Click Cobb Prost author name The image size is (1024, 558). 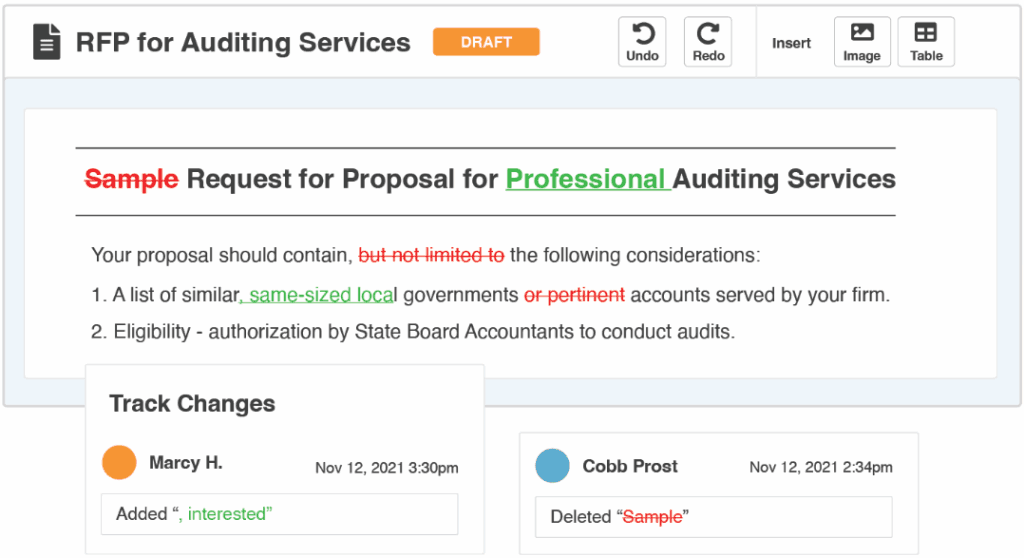(x=630, y=466)
